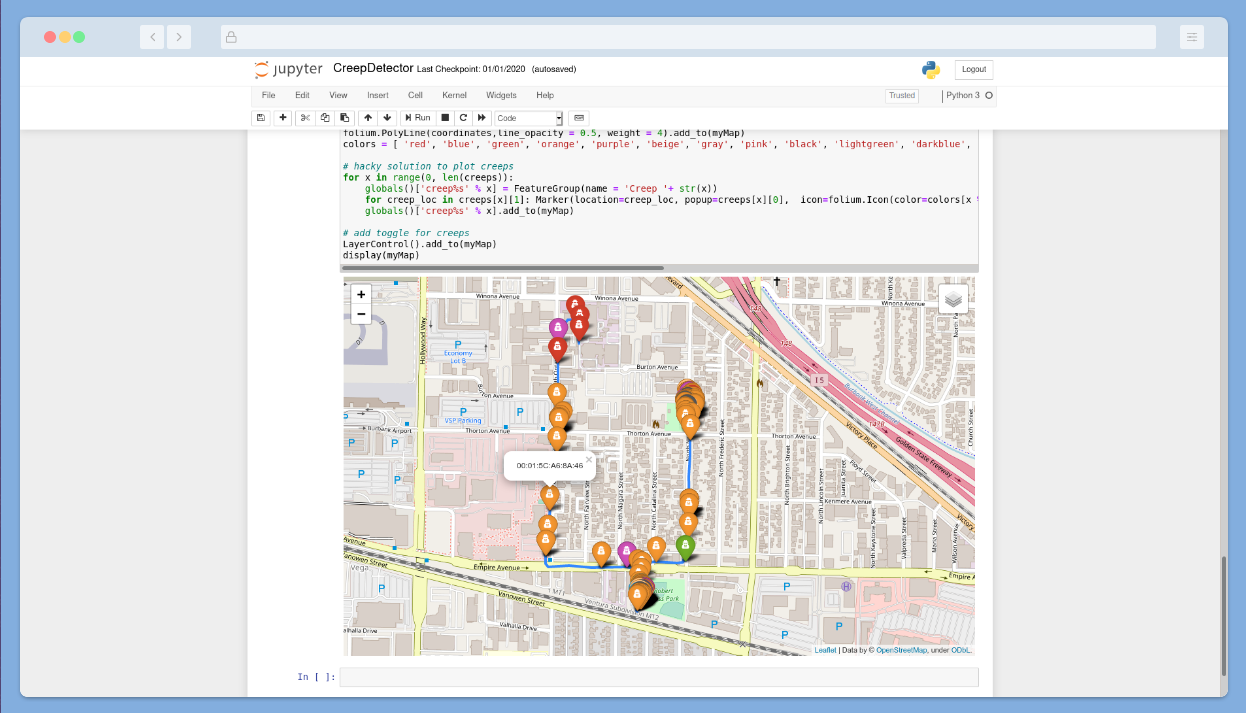
Task: Click the kernel idle indicator circle
Action: tap(989, 95)
